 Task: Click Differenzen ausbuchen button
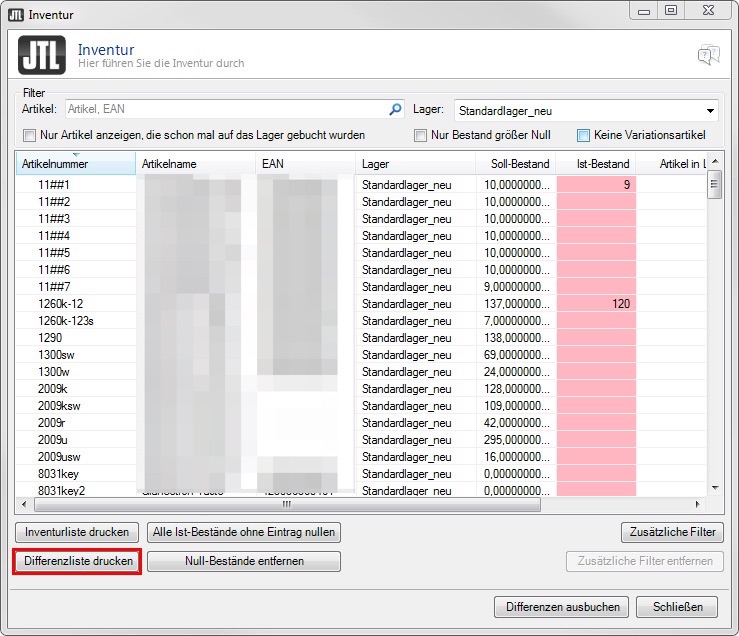(x=561, y=607)
